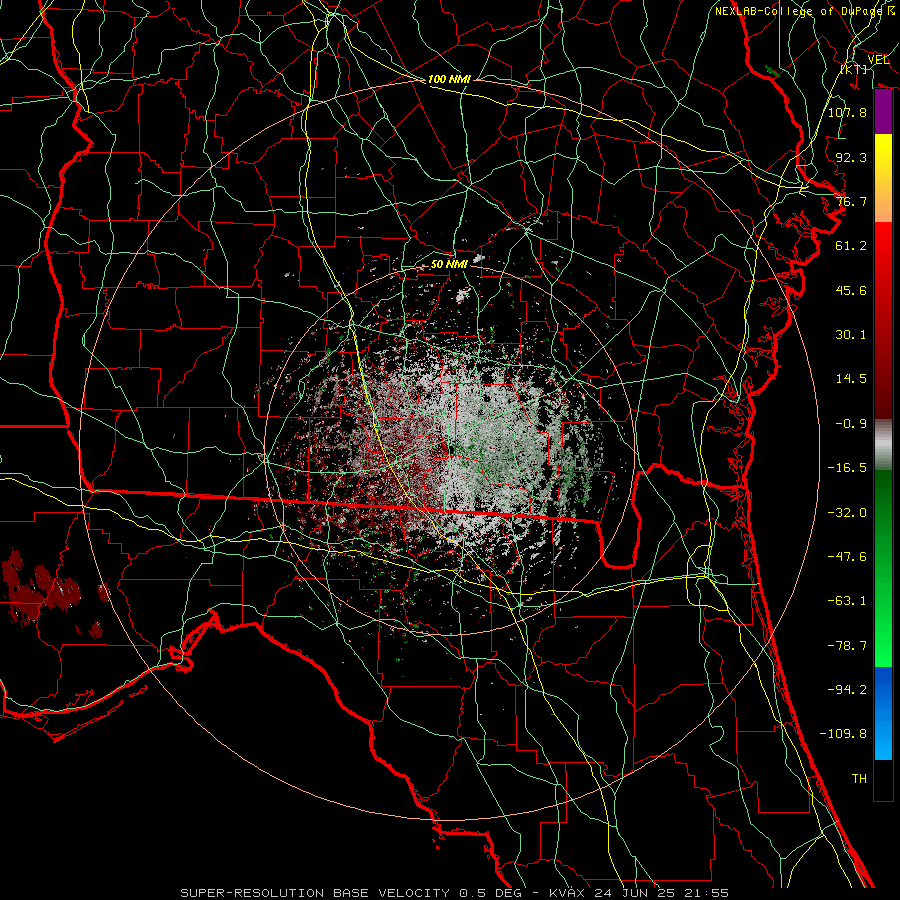Select the 61.2 scale value

[x=851, y=246]
